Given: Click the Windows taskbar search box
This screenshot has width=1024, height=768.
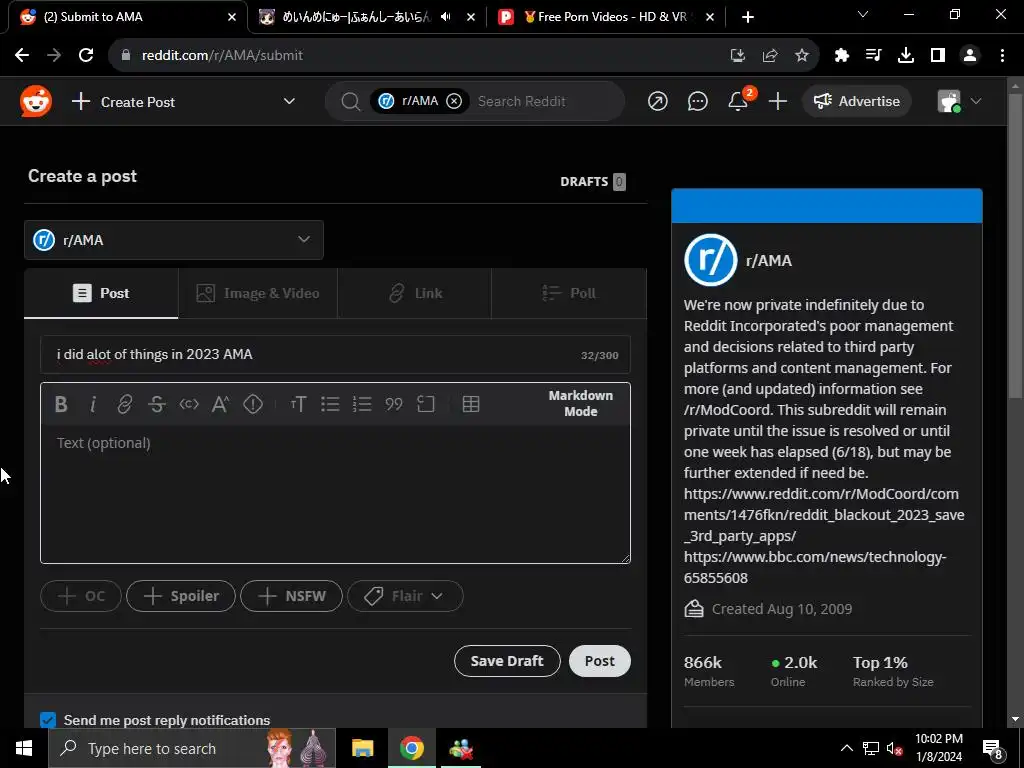Looking at the screenshot, I should click(x=192, y=748).
